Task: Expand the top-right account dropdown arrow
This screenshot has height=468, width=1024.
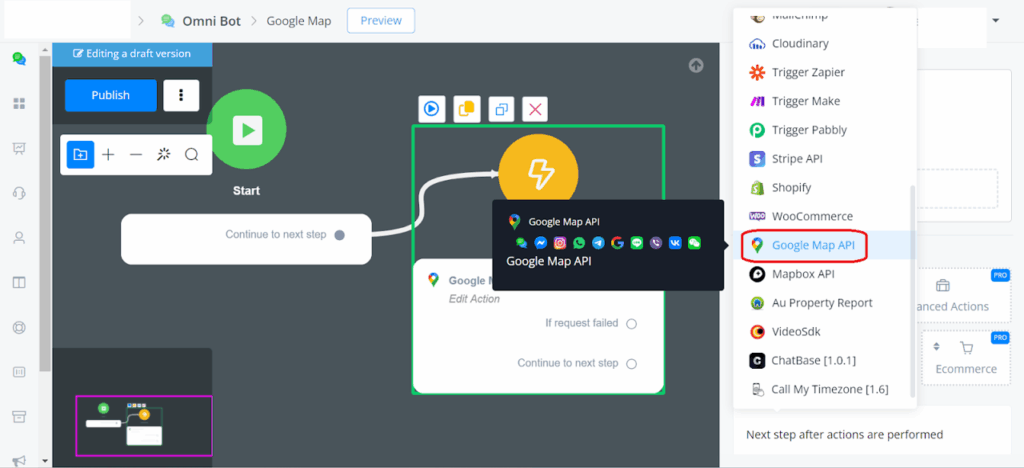Action: [x=995, y=20]
